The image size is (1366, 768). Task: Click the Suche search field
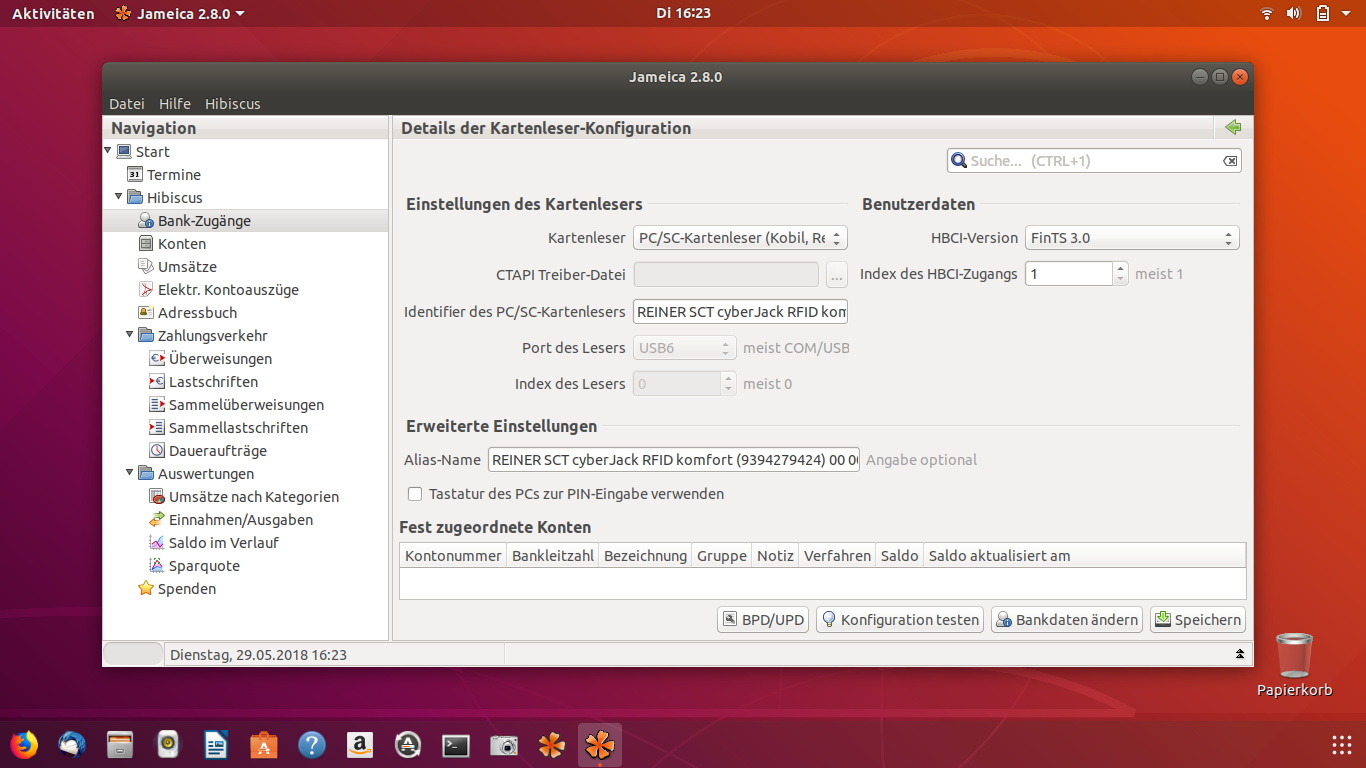point(1095,161)
